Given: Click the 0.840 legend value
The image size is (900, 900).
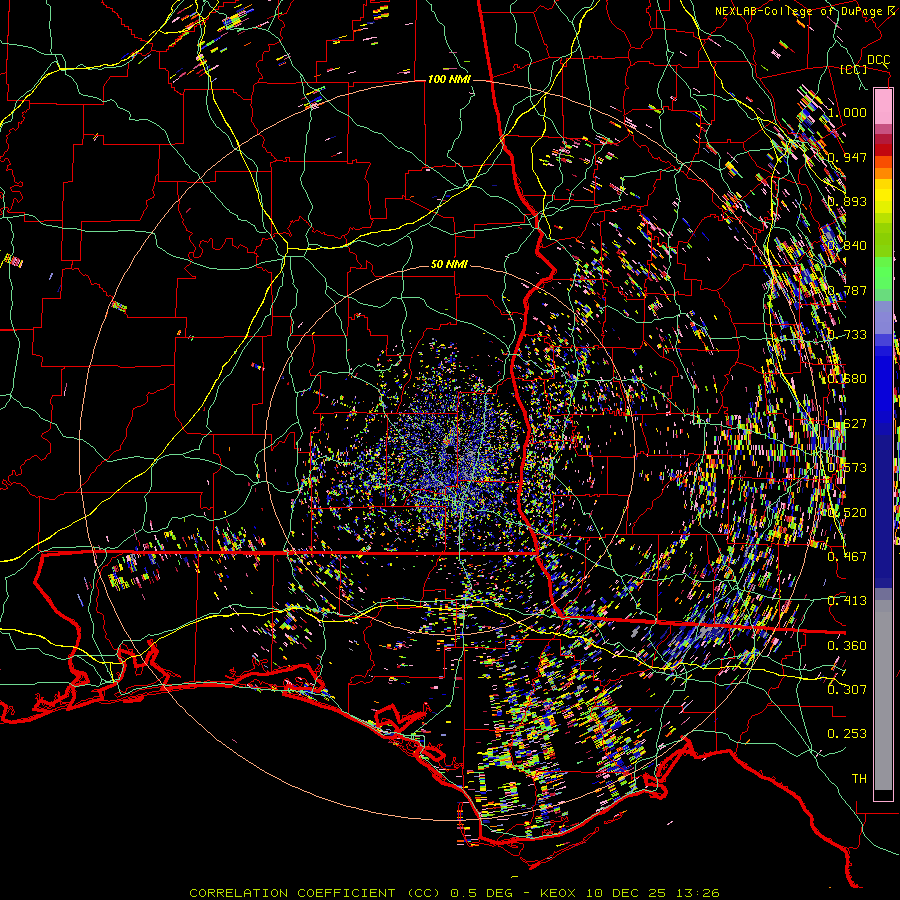Looking at the screenshot, I should coord(847,245).
